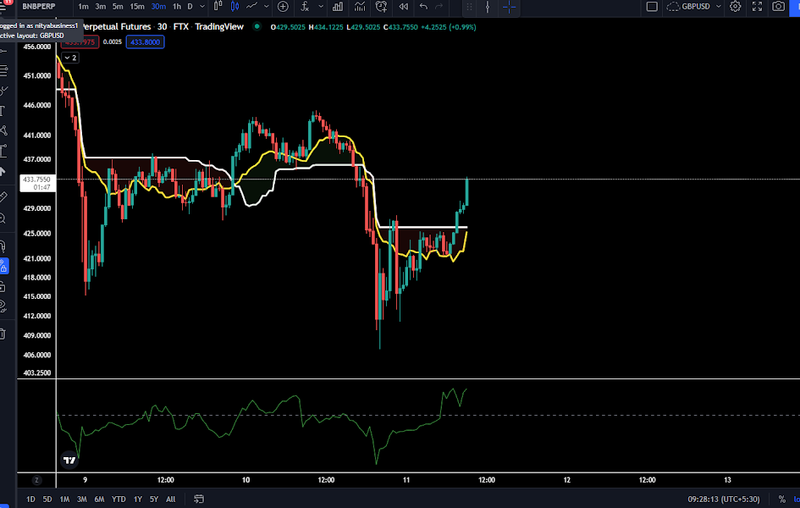Enter fullscreen mode
800x508 pixels.
757,7
